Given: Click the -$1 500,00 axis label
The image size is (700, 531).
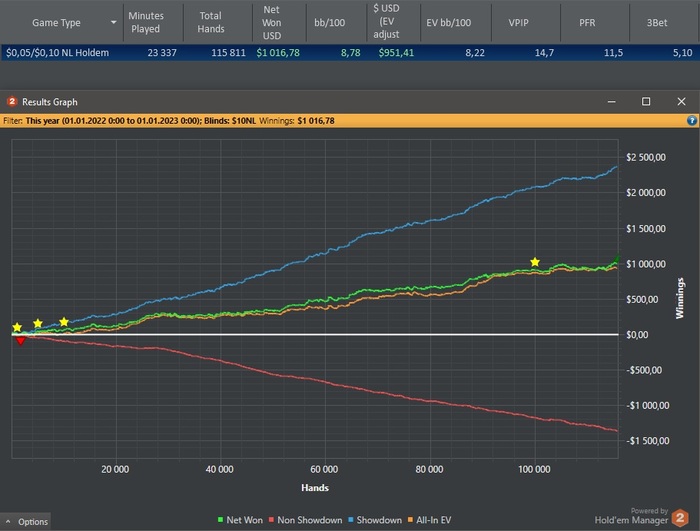Looking at the screenshot, I should (x=648, y=441).
